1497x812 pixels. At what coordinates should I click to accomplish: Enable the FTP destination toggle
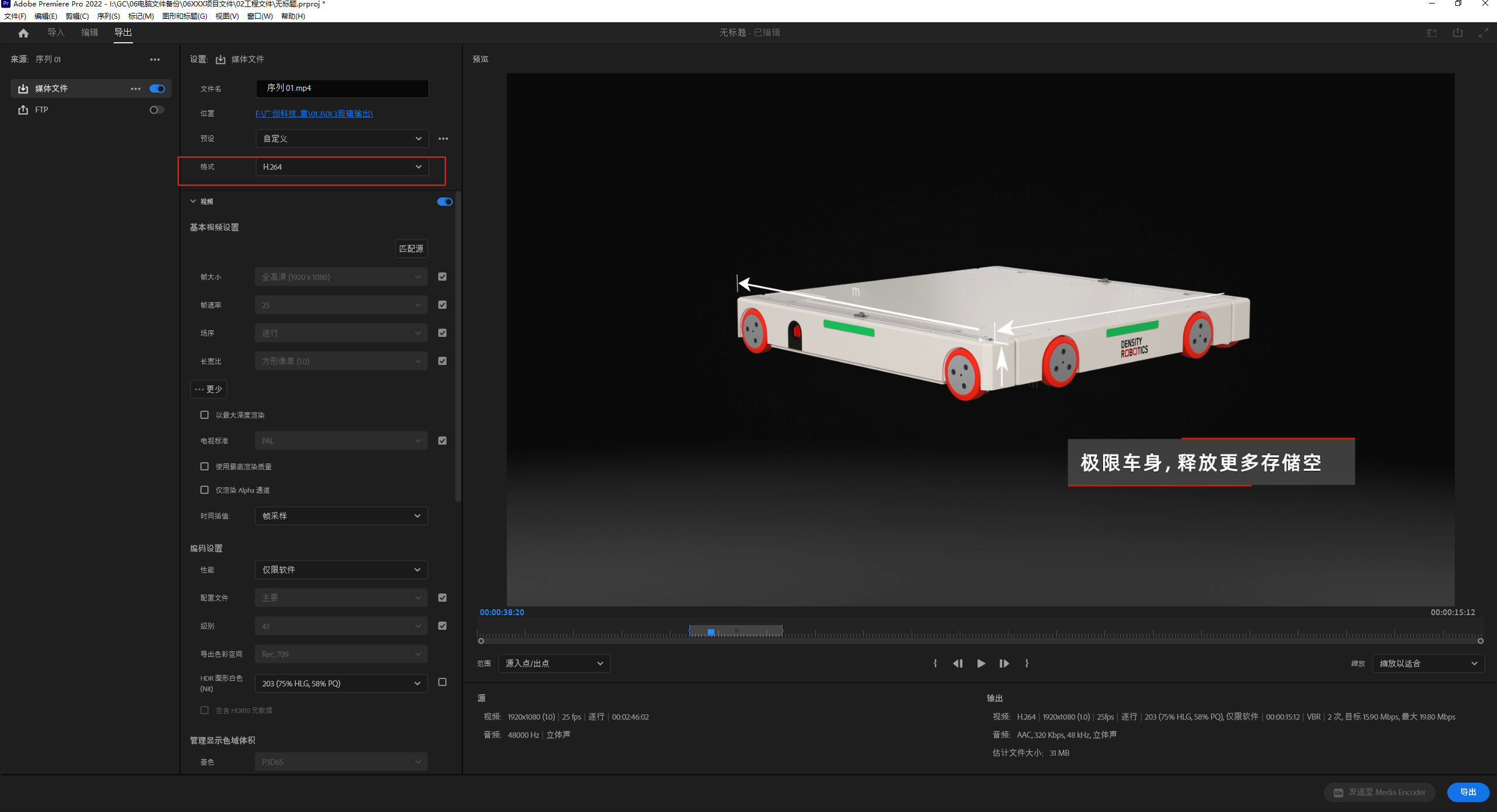point(156,110)
